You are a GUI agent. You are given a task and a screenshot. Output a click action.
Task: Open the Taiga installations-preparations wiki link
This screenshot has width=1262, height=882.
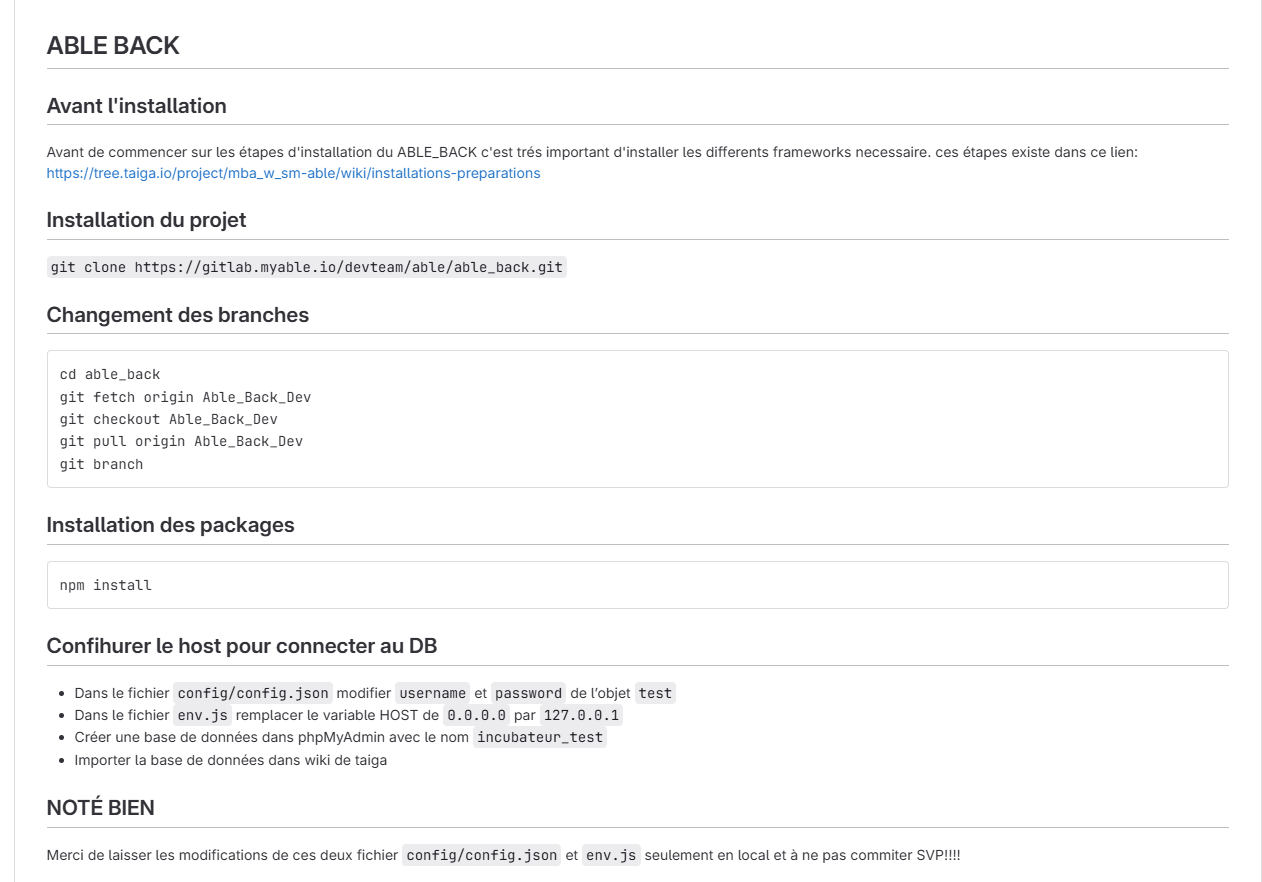coord(293,173)
